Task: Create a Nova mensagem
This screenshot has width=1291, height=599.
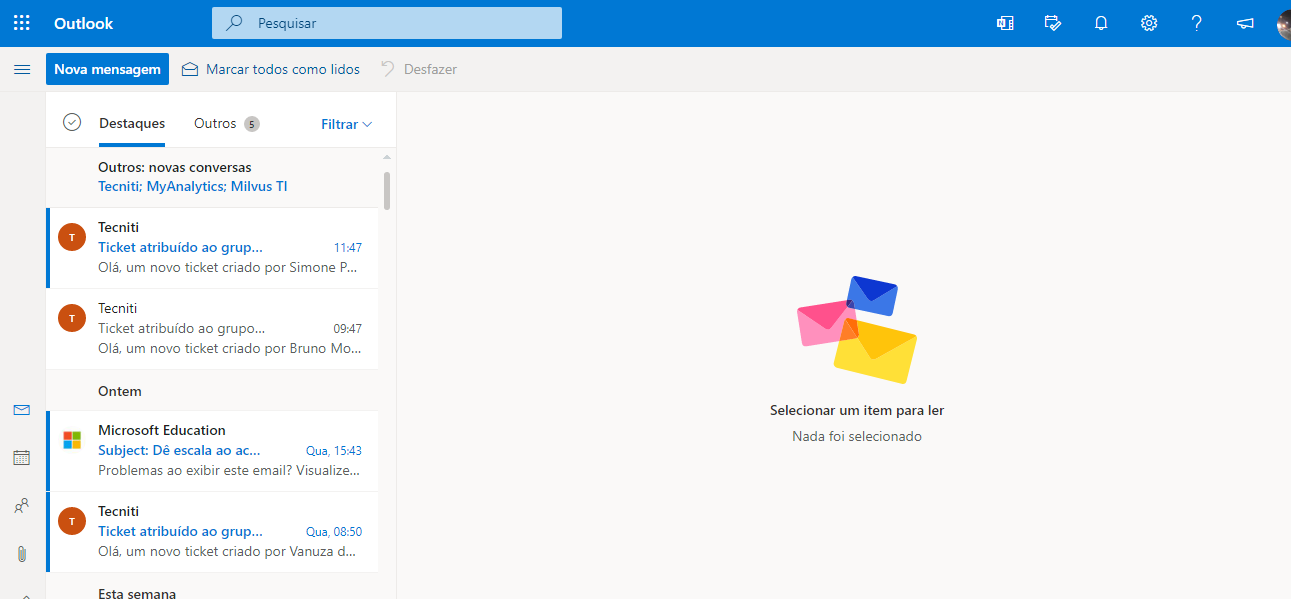Action: [107, 68]
